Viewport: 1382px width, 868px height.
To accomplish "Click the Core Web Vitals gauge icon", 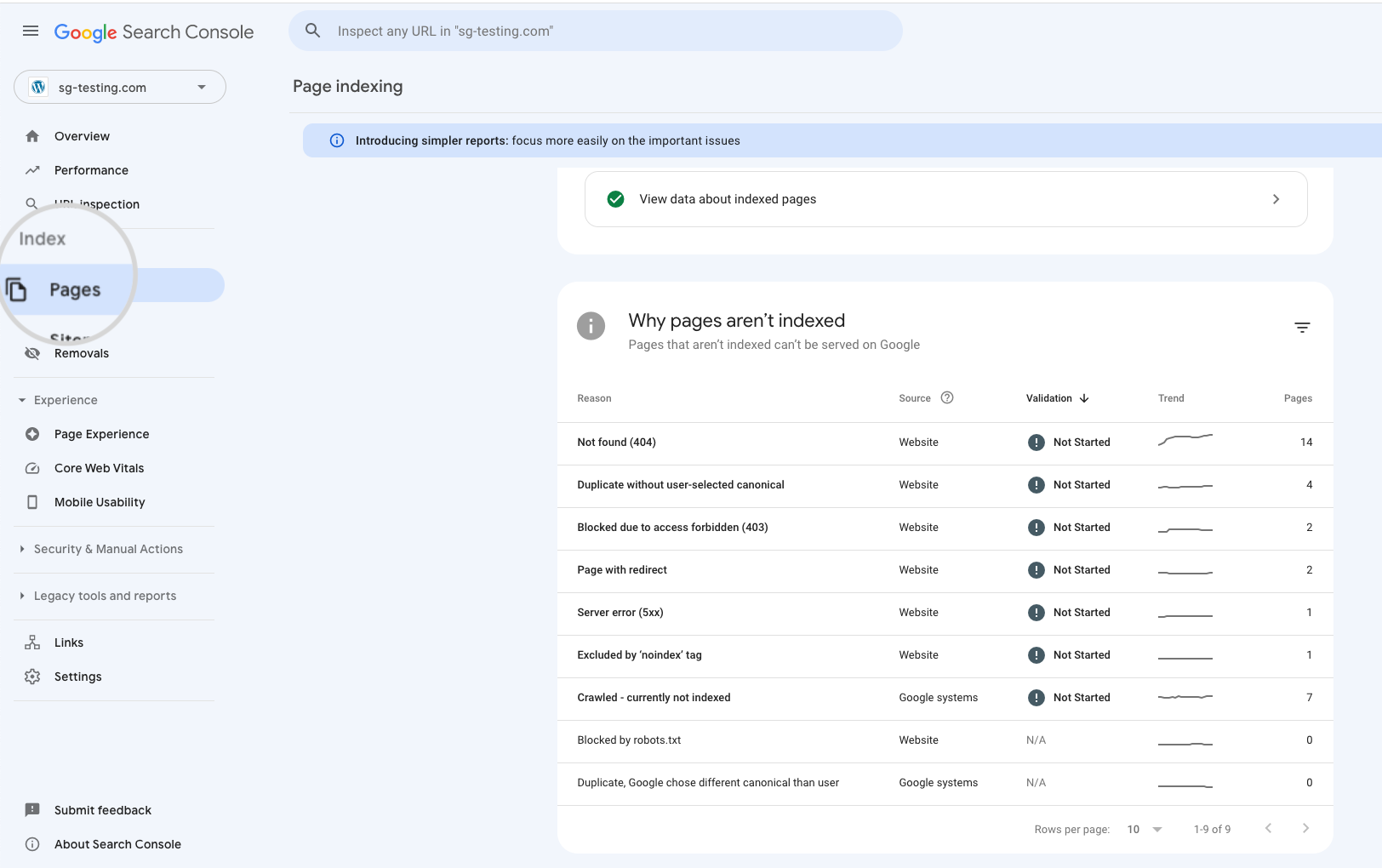I will click(32, 468).
